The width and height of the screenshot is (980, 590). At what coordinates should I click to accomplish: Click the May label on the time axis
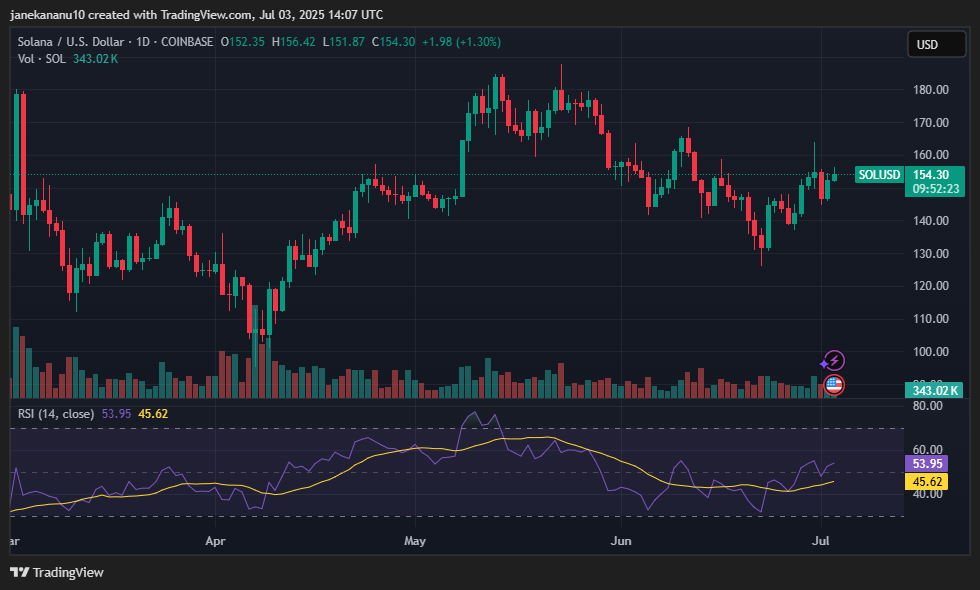pyautogui.click(x=415, y=541)
